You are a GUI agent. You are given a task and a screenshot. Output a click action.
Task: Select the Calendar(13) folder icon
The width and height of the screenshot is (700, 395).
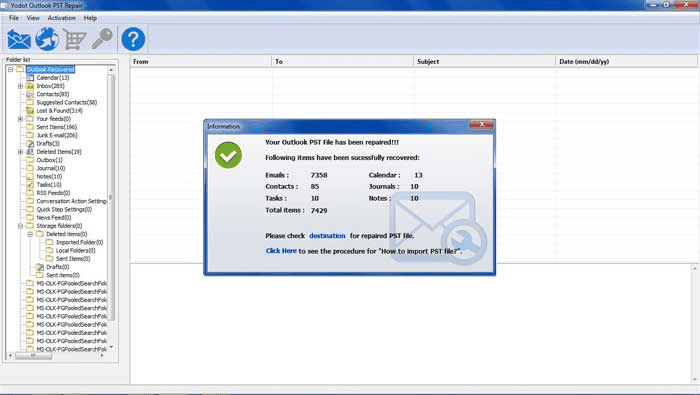point(30,78)
